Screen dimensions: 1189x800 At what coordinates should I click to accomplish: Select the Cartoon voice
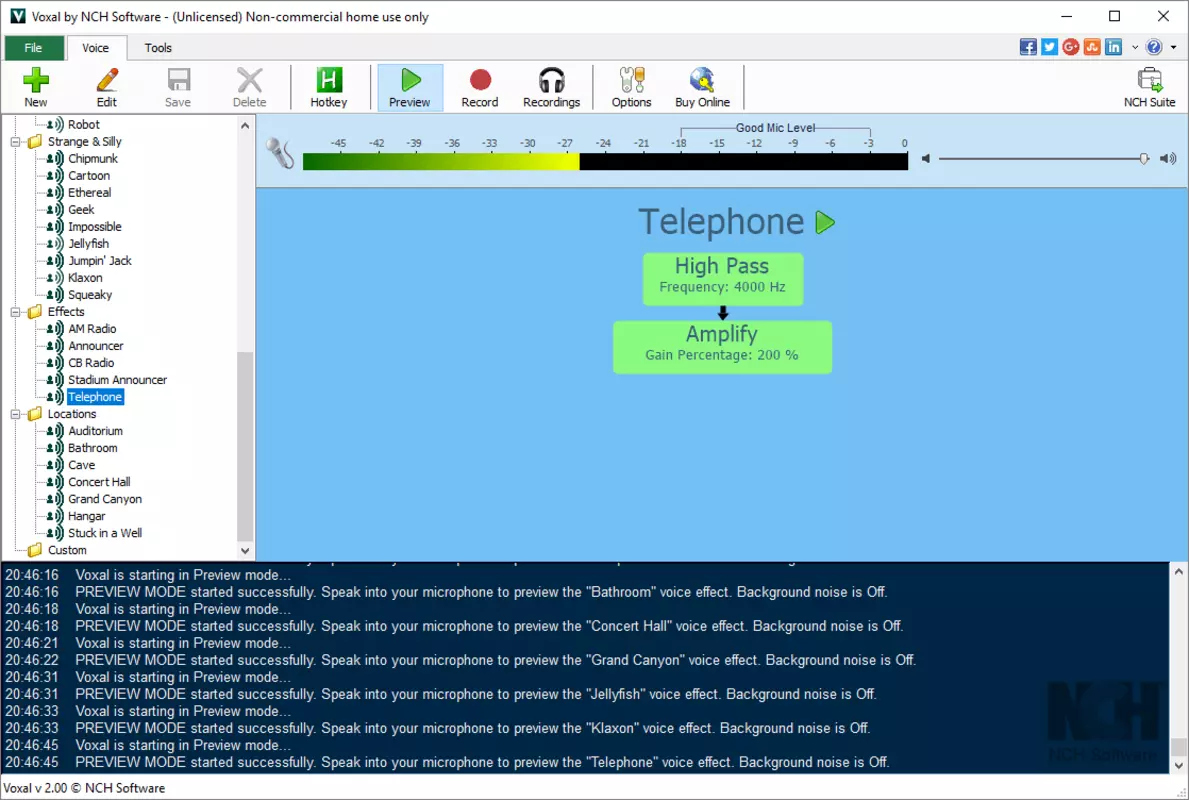[89, 175]
